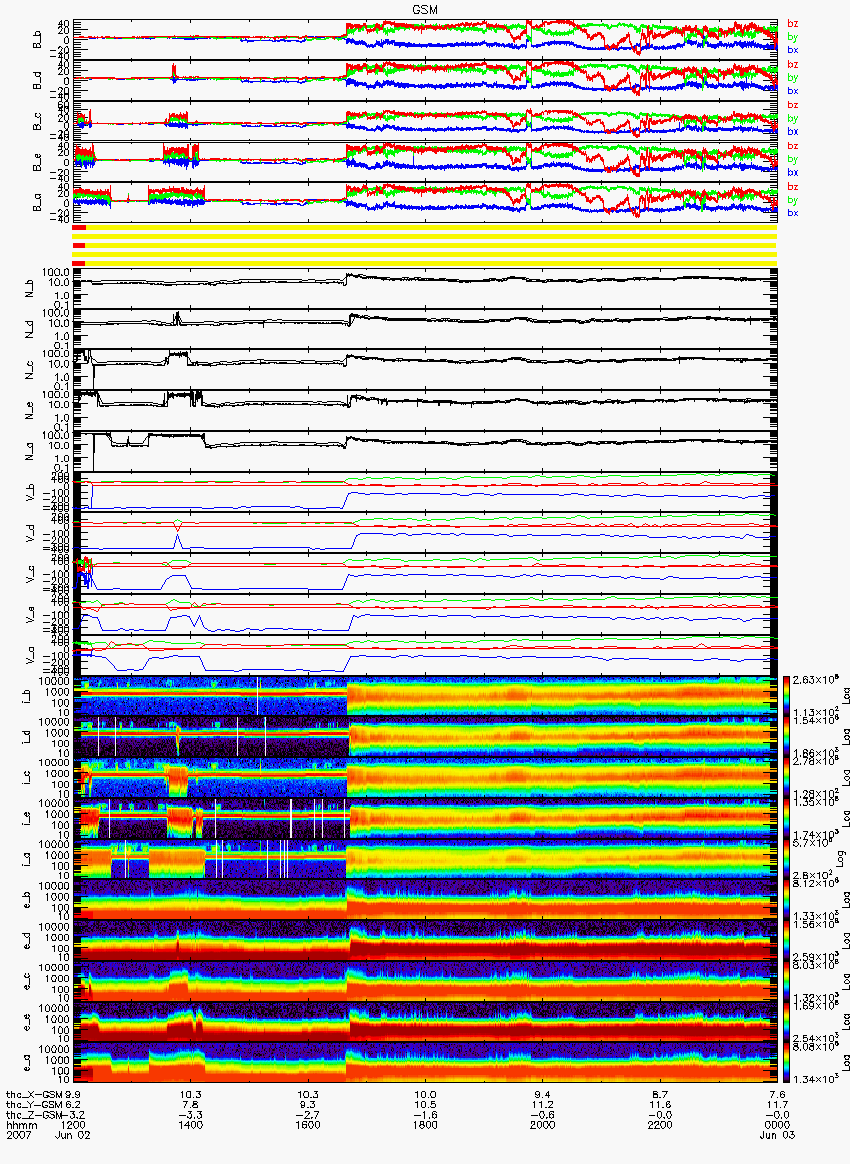Screen dimensions: 850x1164
Task: Select the B_b panel axis label
Action: [x=37, y=40]
